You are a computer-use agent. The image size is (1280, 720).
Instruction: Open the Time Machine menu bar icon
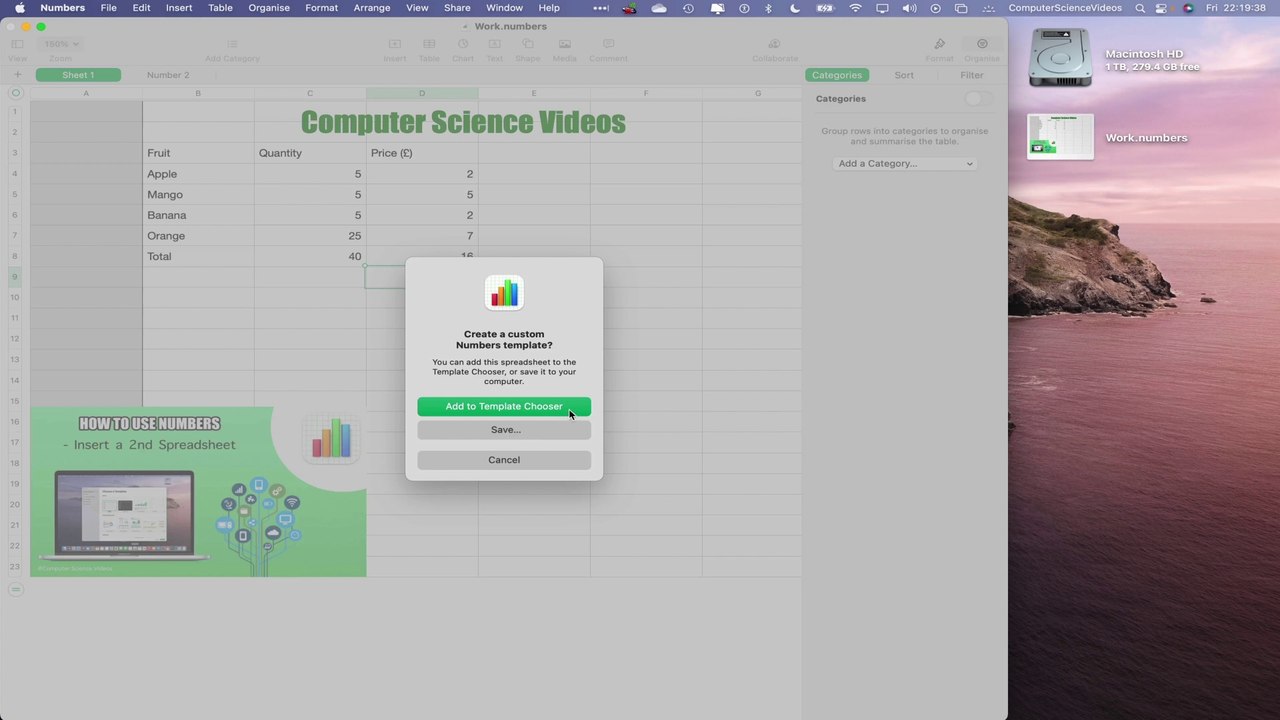688,8
